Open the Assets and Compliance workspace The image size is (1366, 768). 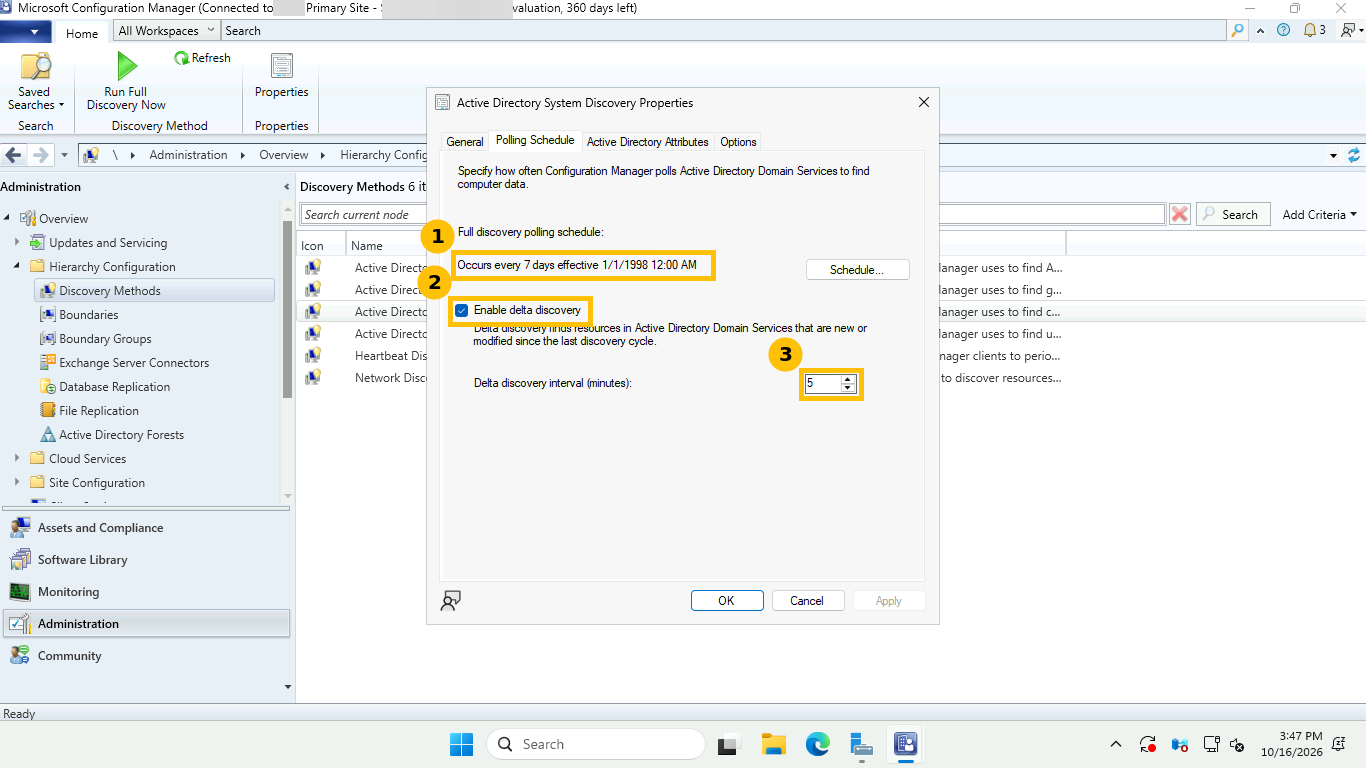(146, 528)
